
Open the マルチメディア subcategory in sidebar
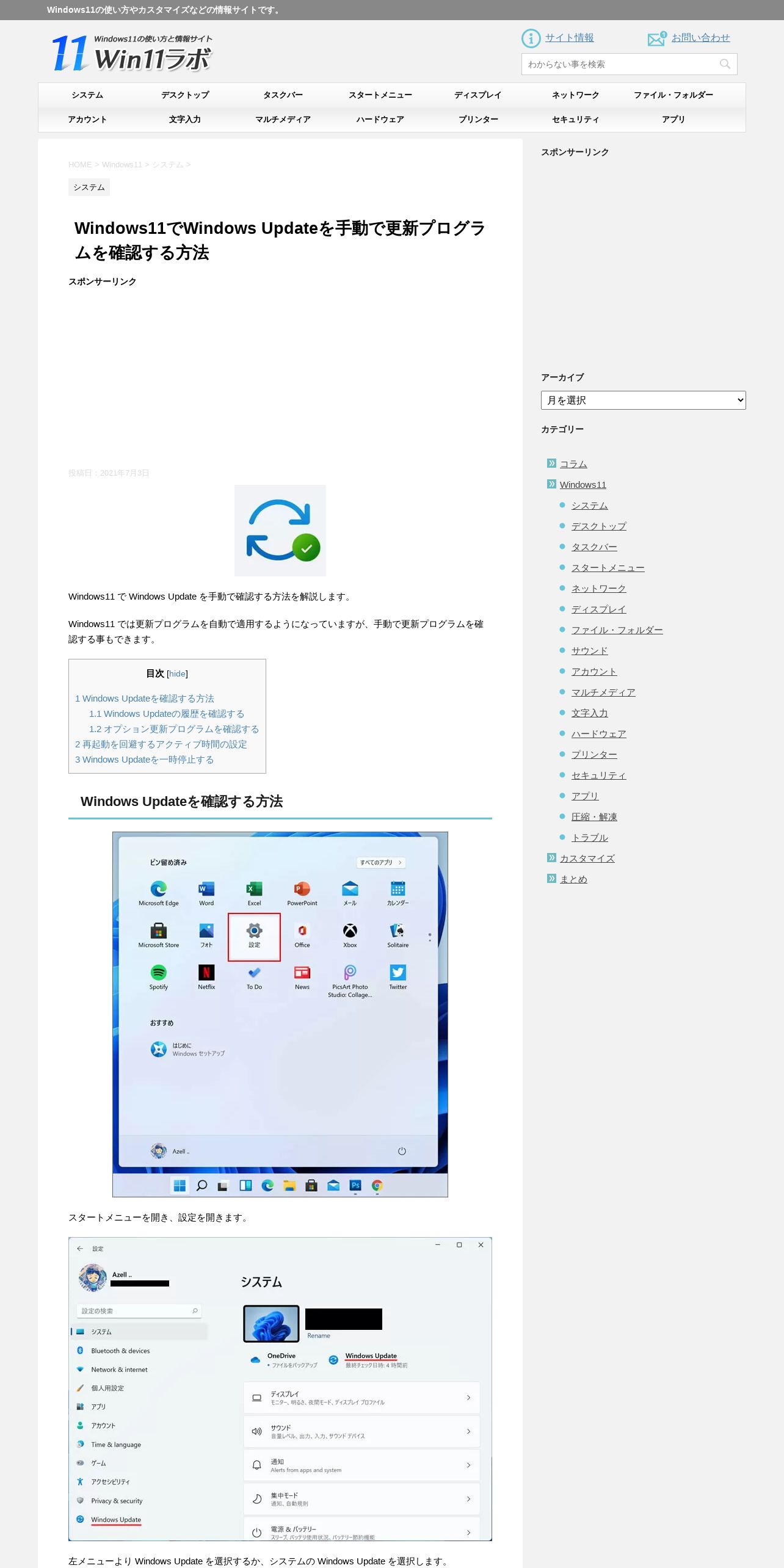click(603, 692)
